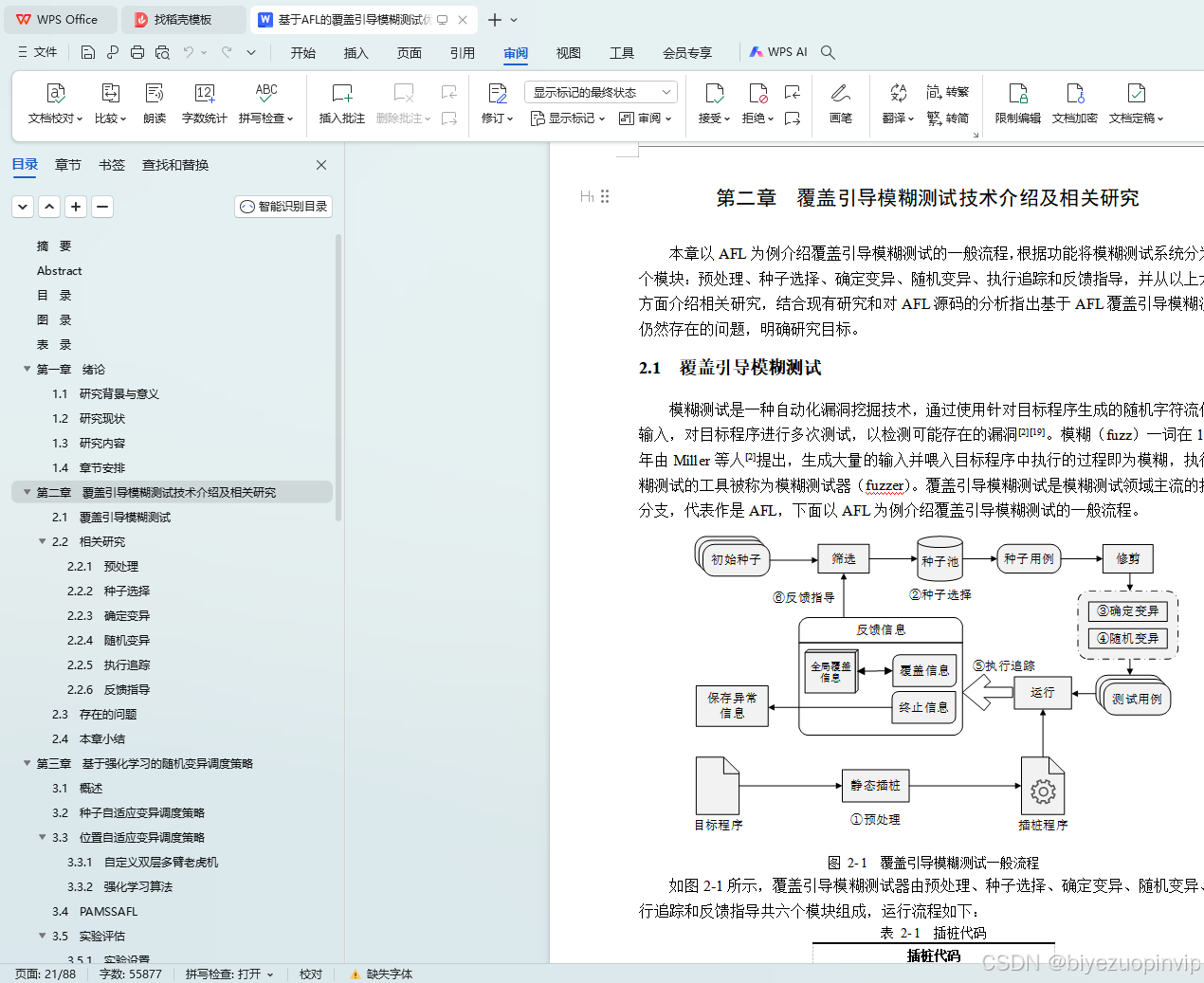Convert text with 转繁
This screenshot has height=983, width=1204.
[948, 92]
